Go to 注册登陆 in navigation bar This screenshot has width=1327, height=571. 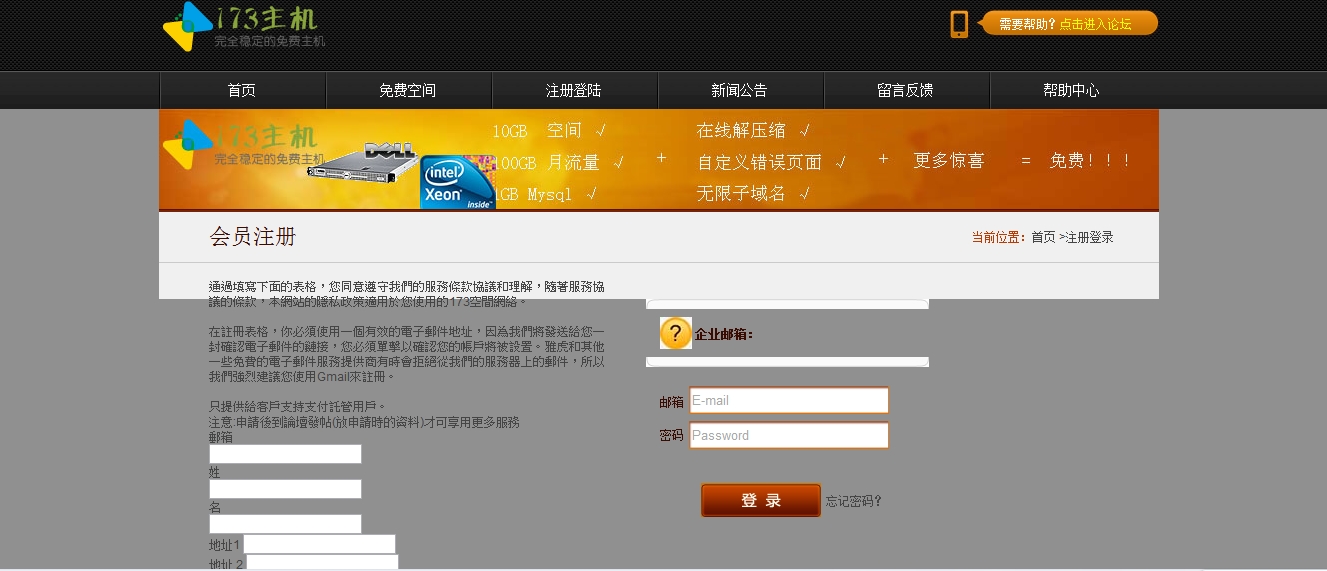pos(574,91)
